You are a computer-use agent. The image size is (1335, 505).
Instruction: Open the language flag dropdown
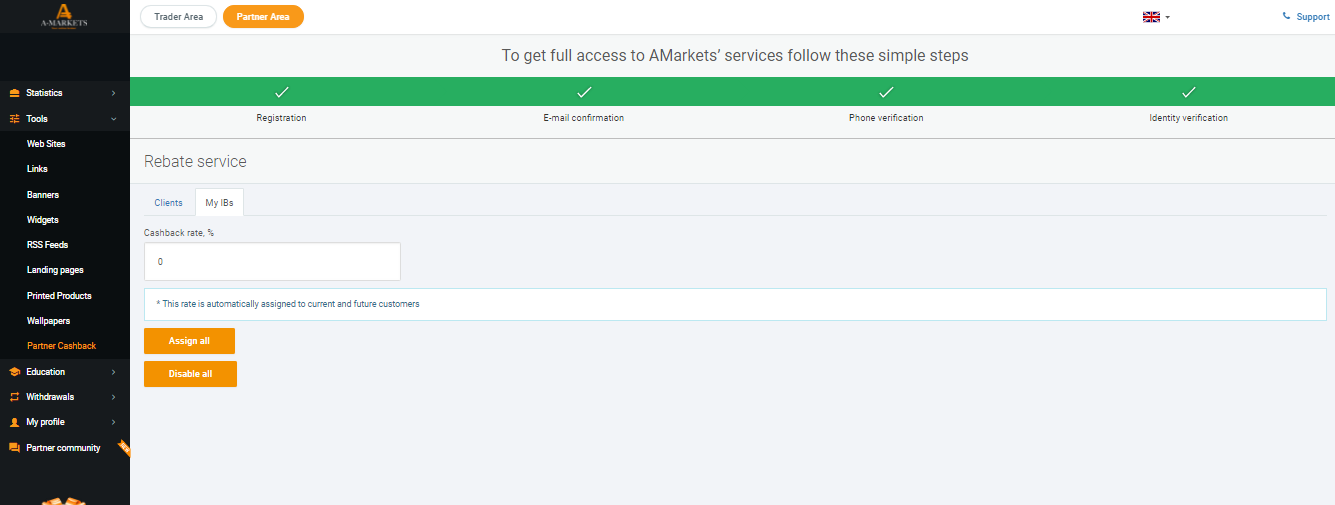(1156, 17)
